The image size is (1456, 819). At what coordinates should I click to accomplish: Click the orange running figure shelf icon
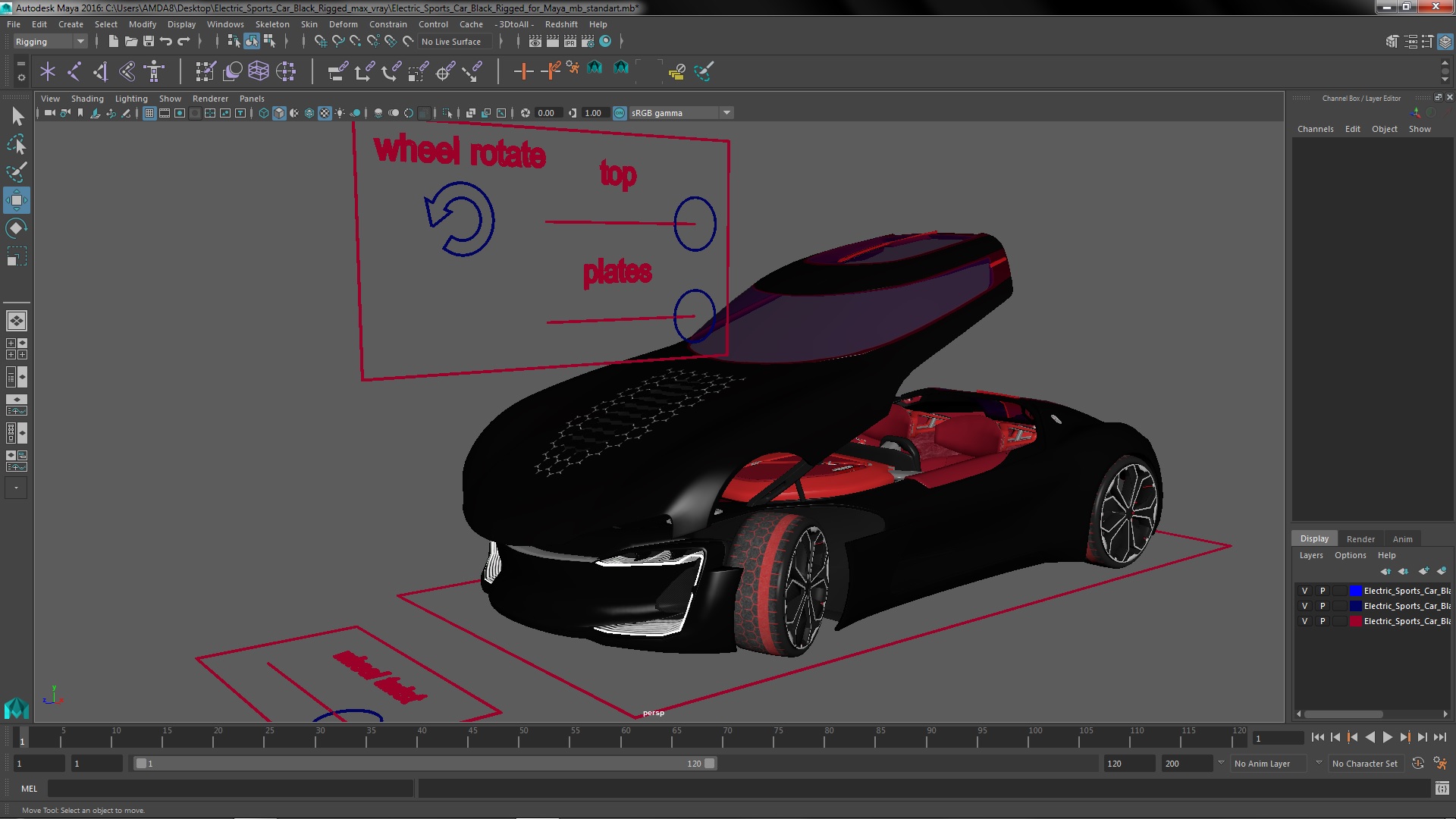tap(573, 68)
